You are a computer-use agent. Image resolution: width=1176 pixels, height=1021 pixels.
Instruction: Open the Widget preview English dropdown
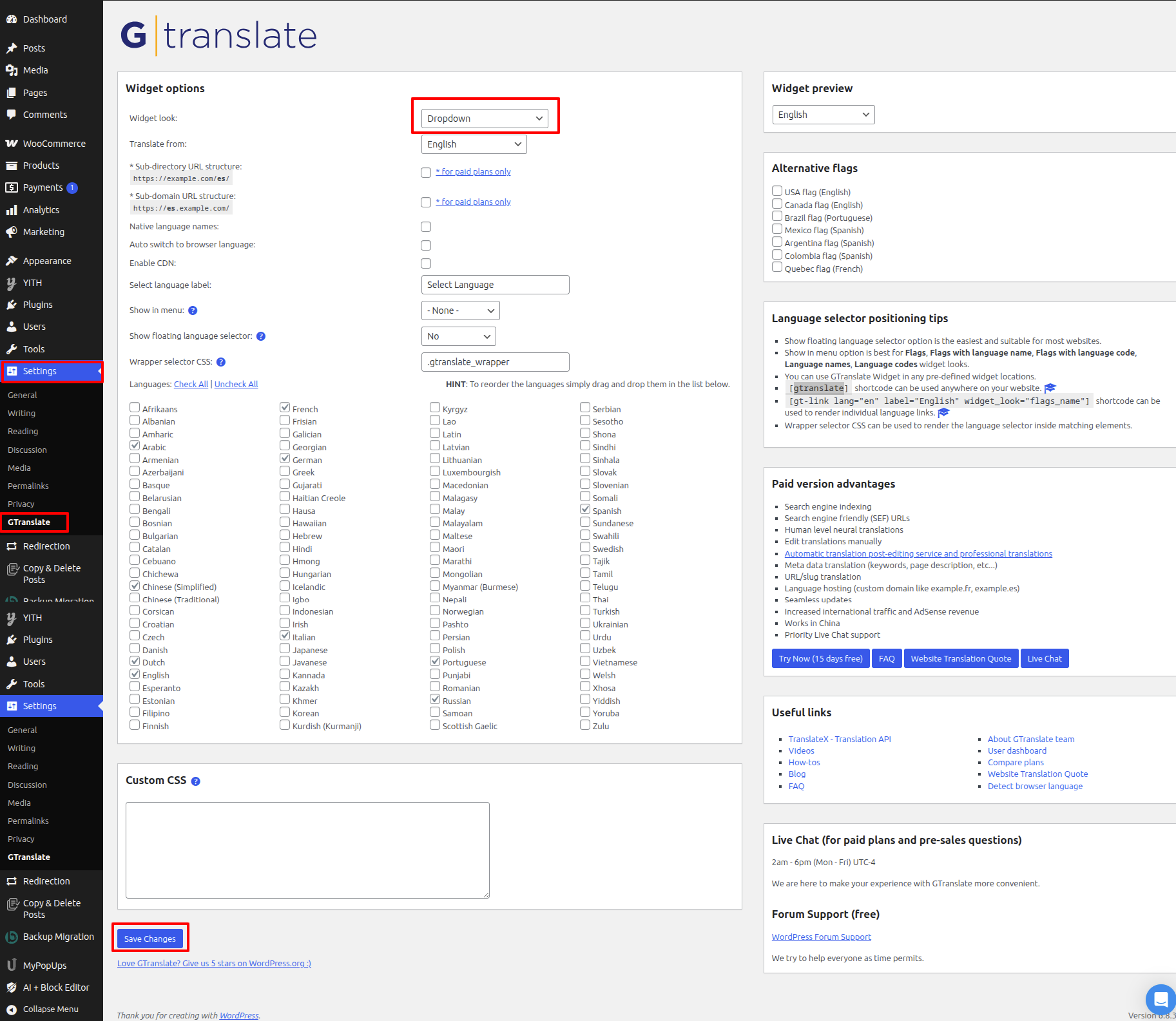(823, 115)
